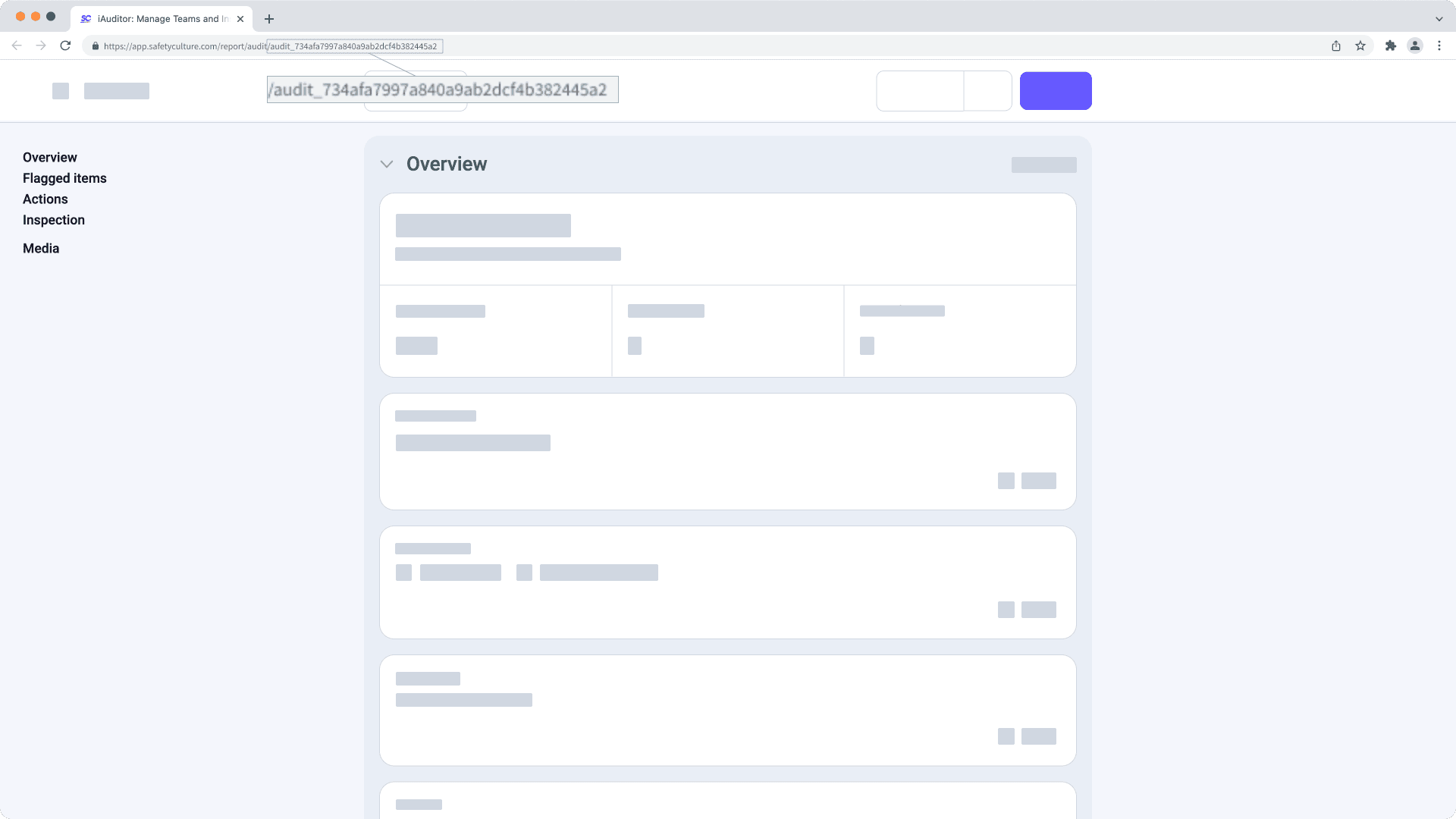Image resolution: width=1456 pixels, height=819 pixels.
Task: Jump to Inspection section link
Action: click(54, 220)
